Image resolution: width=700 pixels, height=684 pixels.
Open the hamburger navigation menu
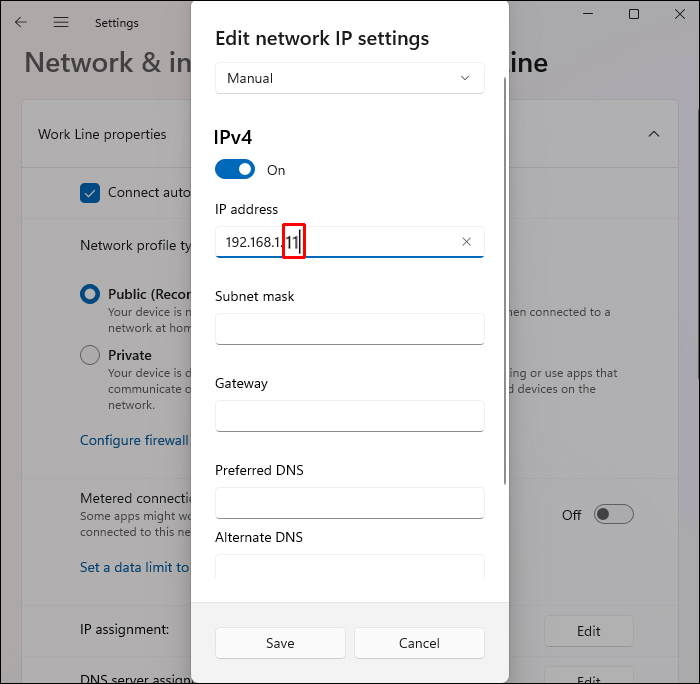[61, 22]
